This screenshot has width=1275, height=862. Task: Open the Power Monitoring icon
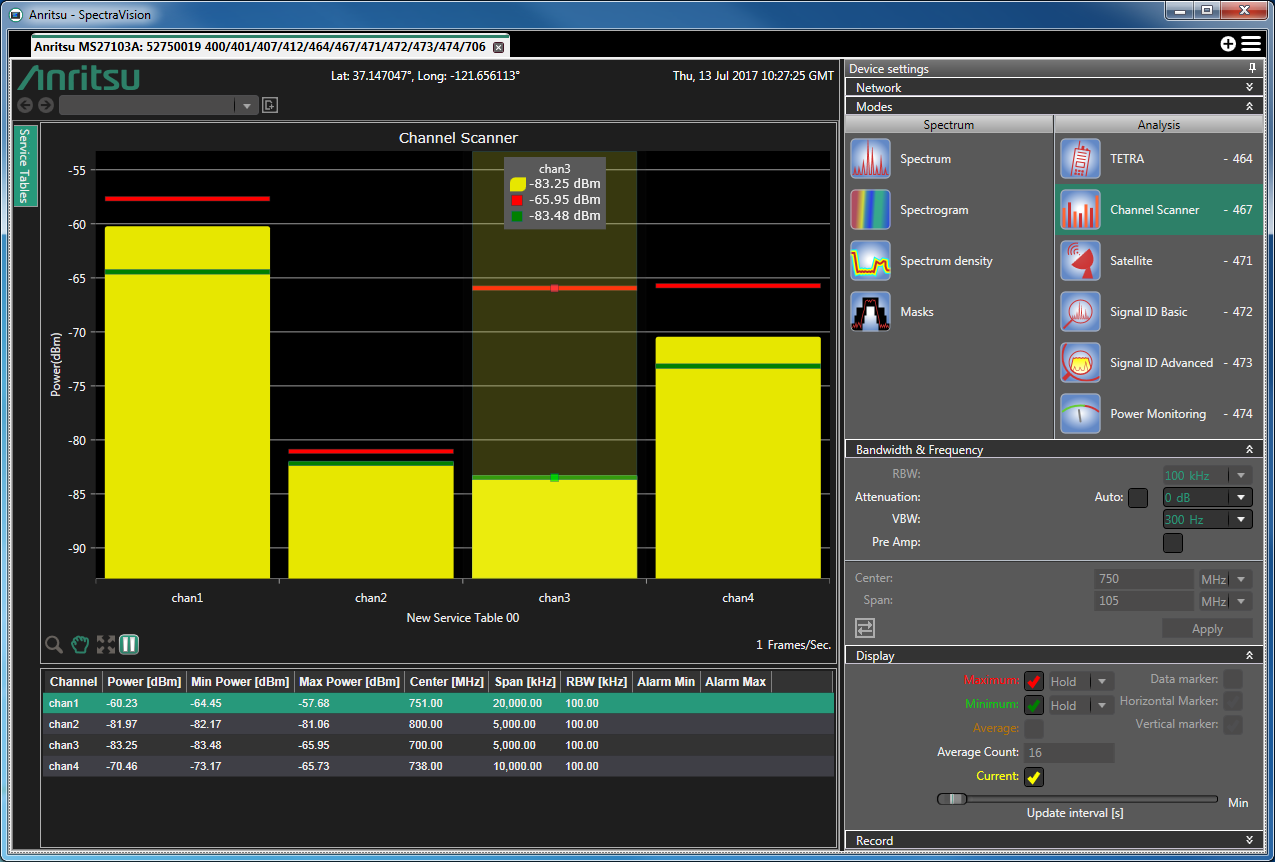(x=1080, y=414)
